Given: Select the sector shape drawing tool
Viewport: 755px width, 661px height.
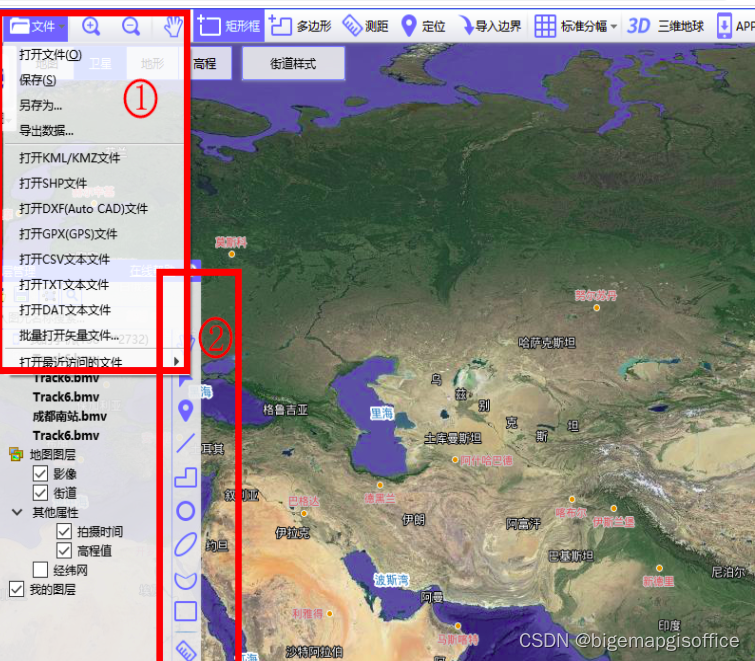Looking at the screenshot, I should [x=185, y=581].
